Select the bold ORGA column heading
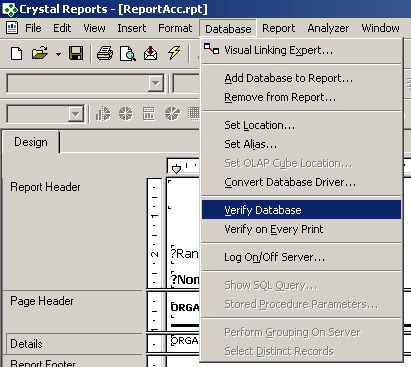The height and width of the screenshot is (367, 411). pyautogui.click(x=185, y=307)
